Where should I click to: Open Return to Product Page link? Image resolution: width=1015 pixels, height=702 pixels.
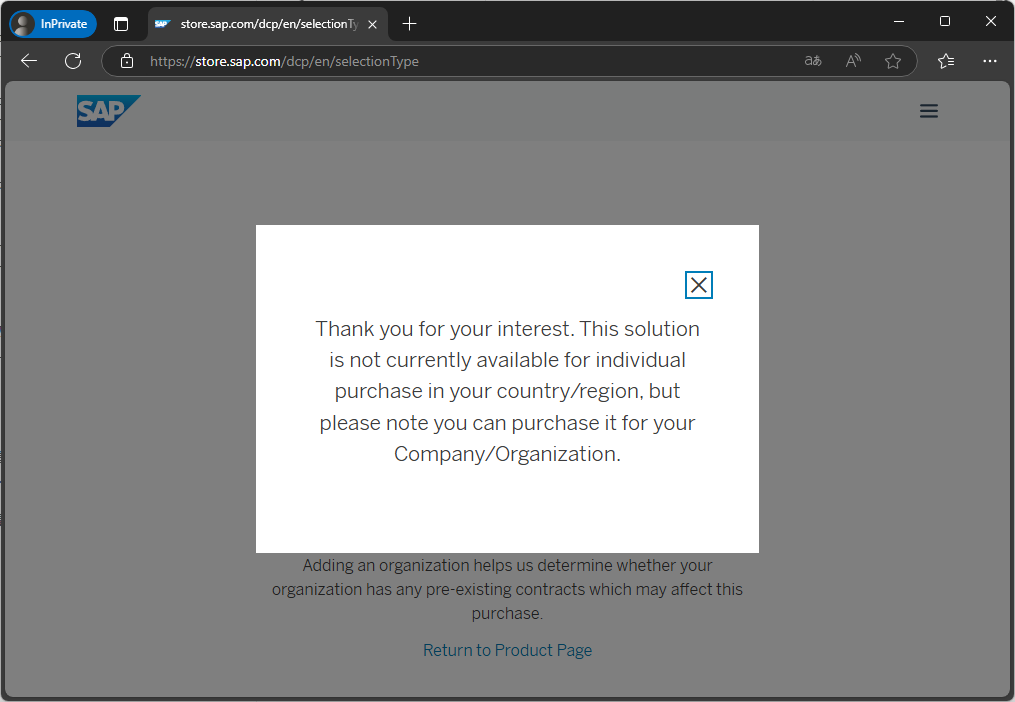508,650
